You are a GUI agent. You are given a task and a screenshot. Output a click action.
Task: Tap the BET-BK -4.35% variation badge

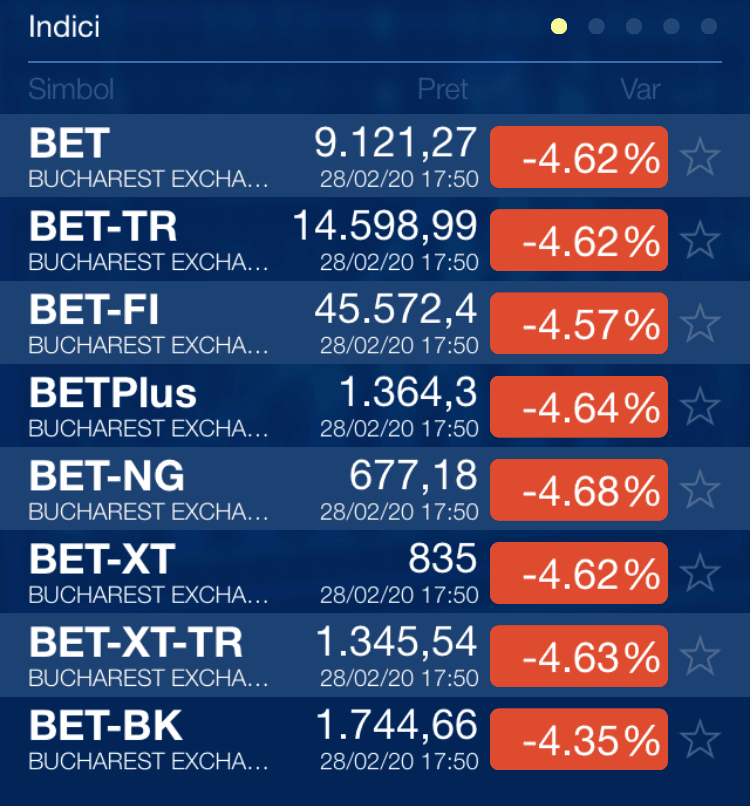[579, 739]
